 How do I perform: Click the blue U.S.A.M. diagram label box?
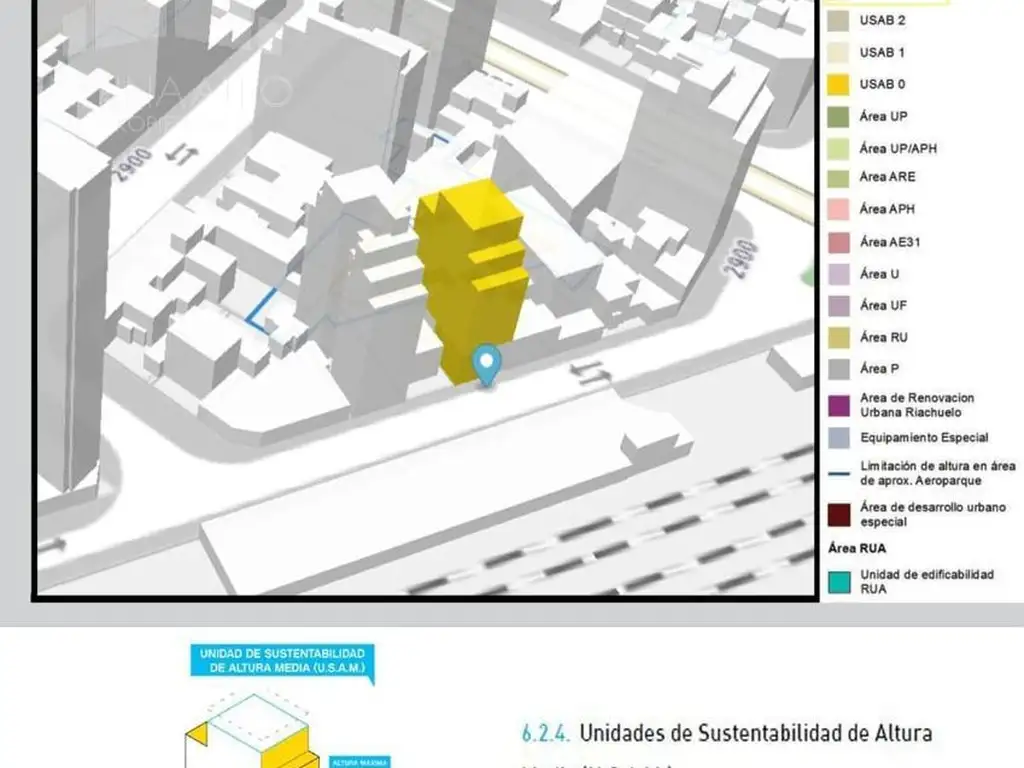pyautogui.click(x=280, y=661)
